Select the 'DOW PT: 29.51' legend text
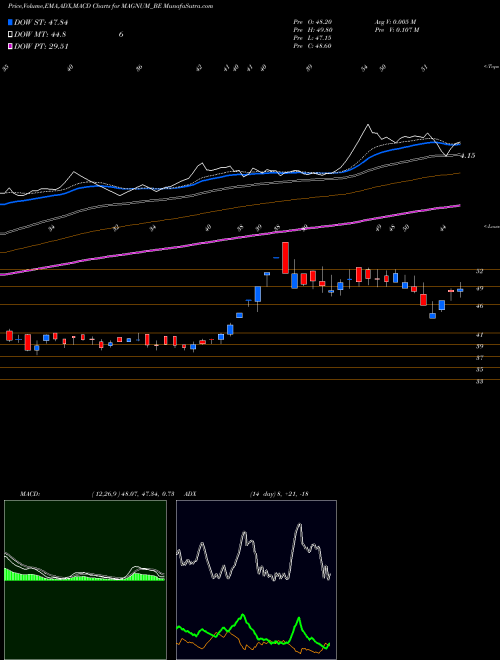This screenshot has width=500, height=660. tap(41, 46)
